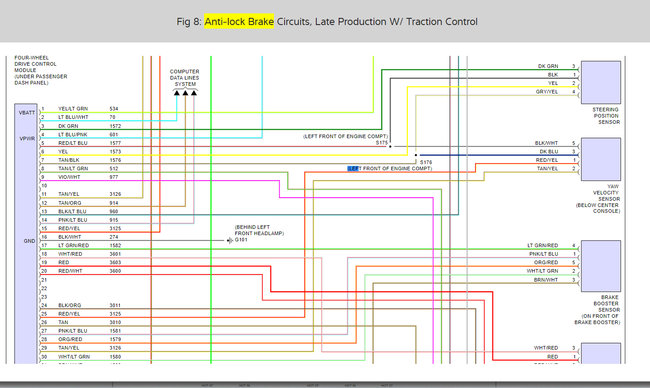Click the VBATT label on the module
The height and width of the screenshot is (388, 650).
pyautogui.click(x=27, y=113)
